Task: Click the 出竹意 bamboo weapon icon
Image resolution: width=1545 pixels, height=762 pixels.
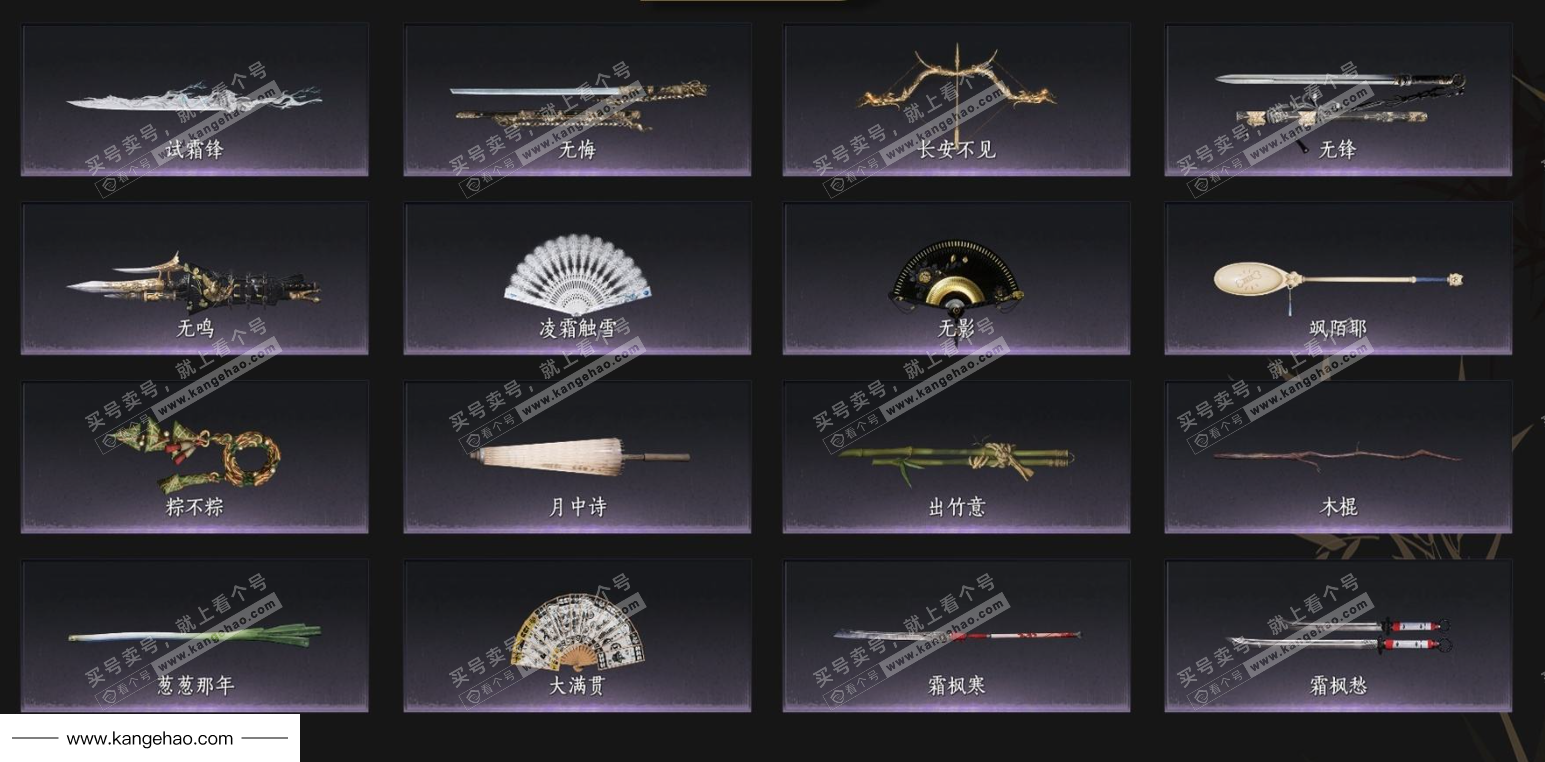Action: click(957, 460)
